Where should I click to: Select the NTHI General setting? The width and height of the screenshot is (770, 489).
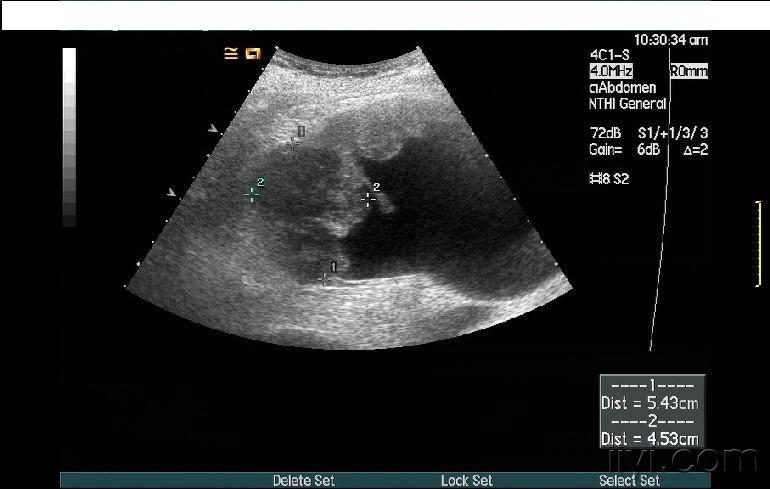click(628, 104)
